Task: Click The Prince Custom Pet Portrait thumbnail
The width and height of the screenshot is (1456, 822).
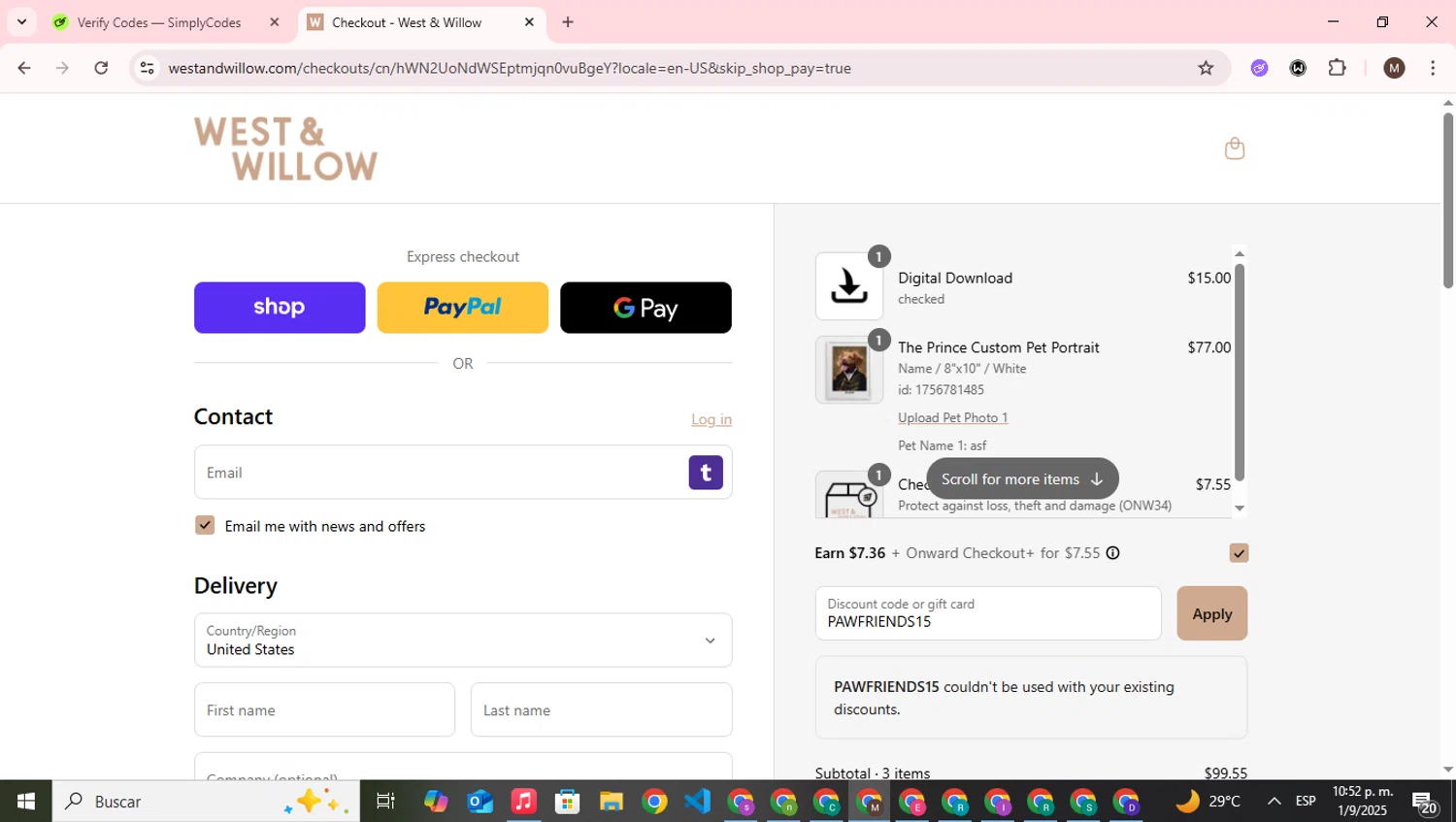Action: (x=849, y=370)
